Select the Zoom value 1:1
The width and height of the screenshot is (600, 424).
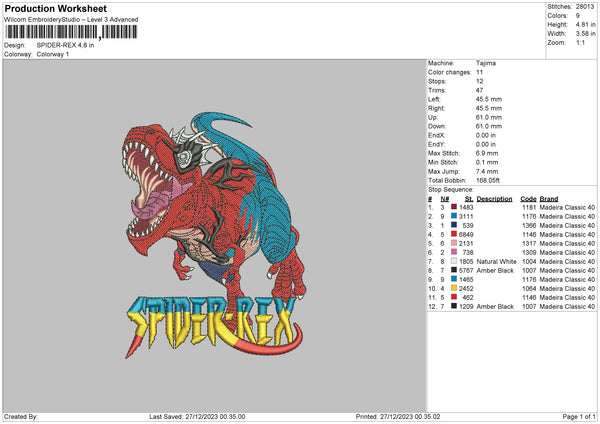580,43
